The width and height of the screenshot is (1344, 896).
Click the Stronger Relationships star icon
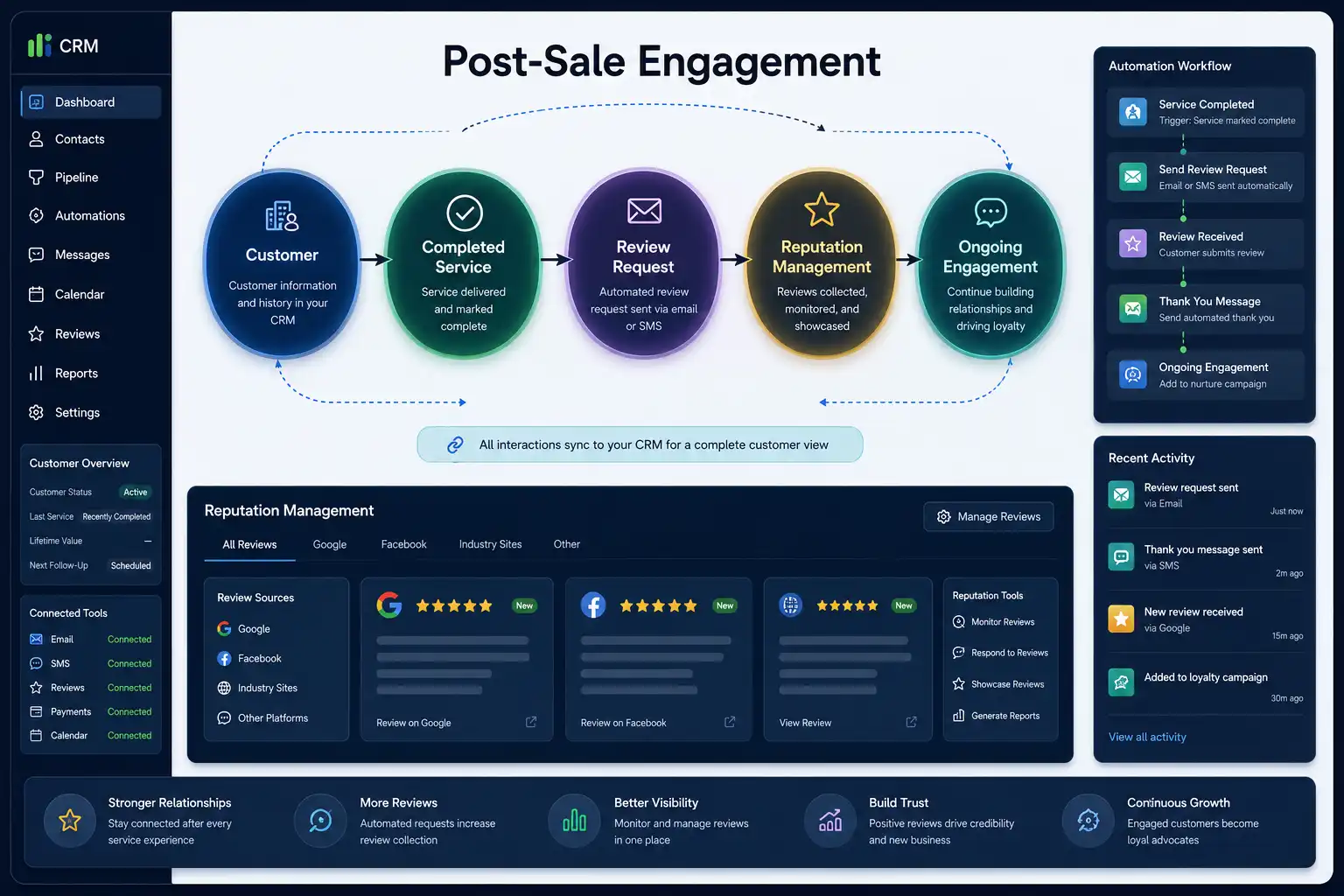70,821
